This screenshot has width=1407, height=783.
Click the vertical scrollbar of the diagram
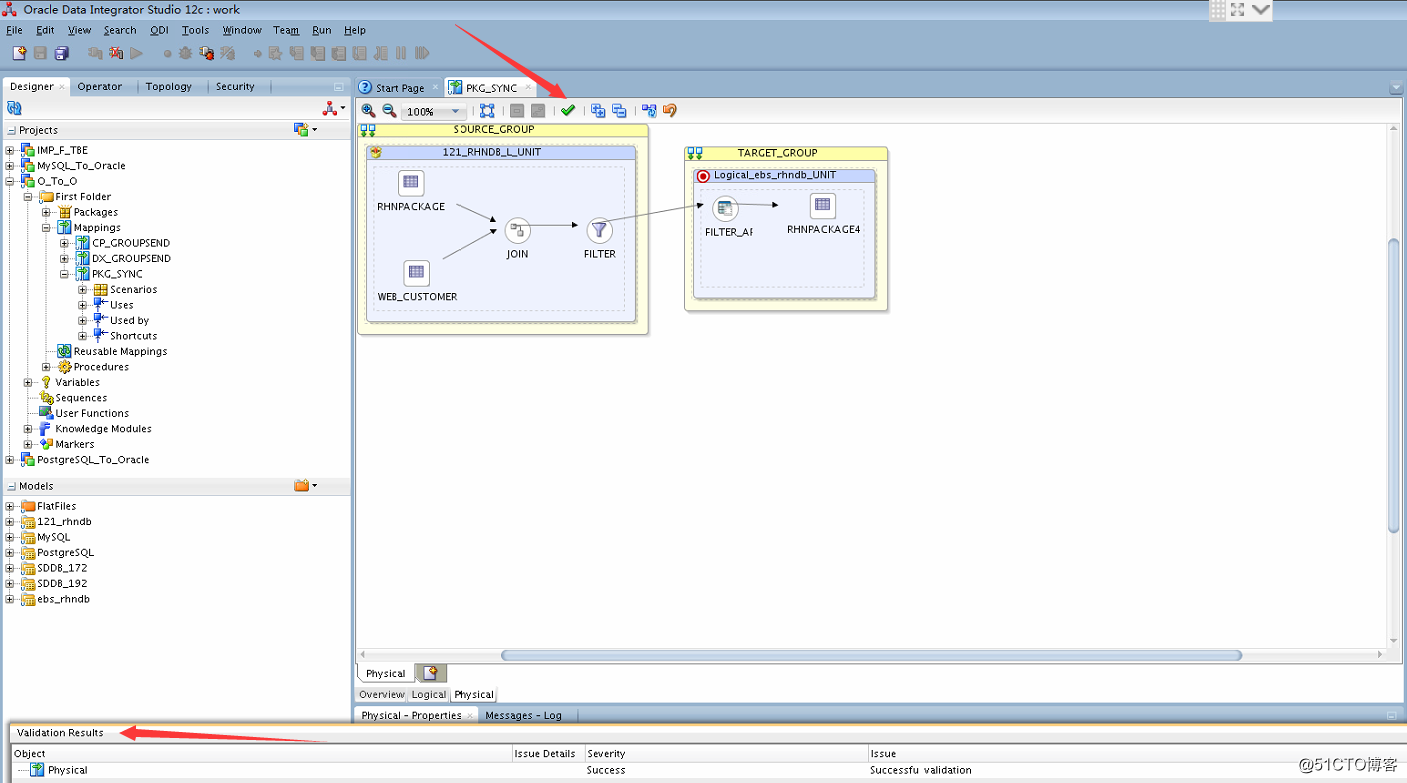(x=1394, y=386)
